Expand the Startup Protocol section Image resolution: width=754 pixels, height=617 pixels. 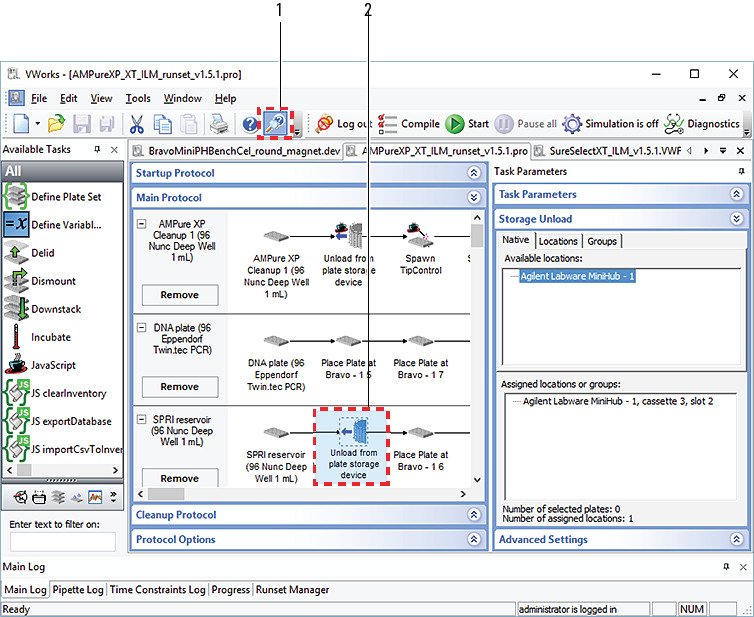(473, 173)
